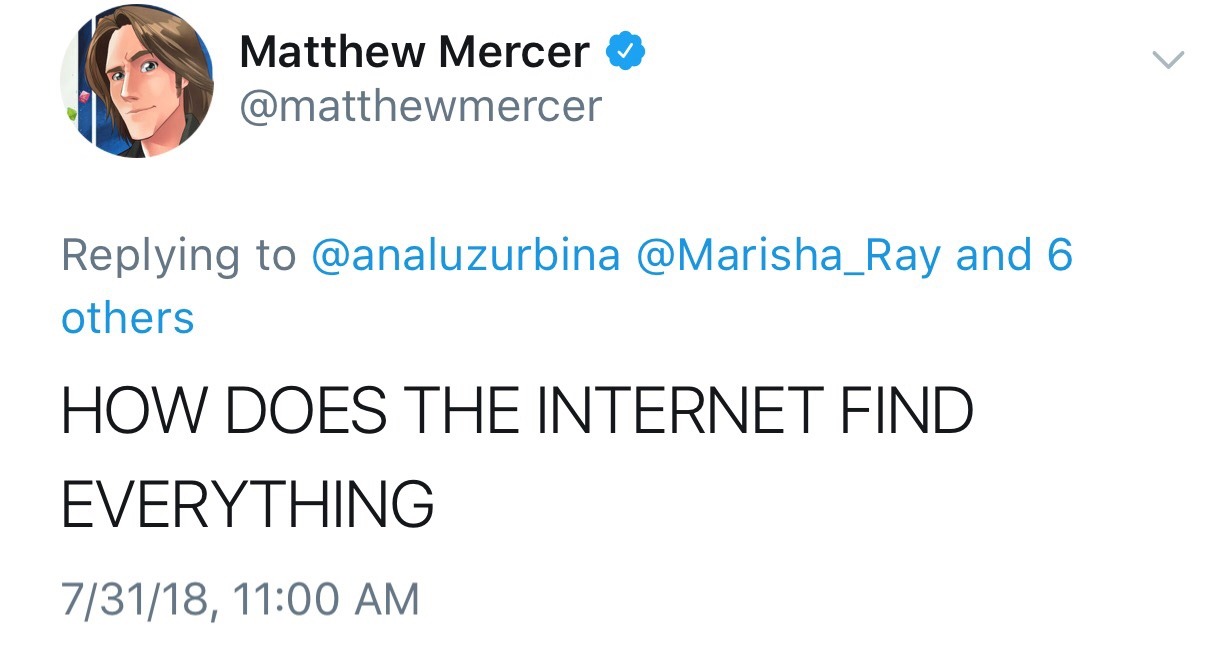Click the gray "Replying to" label
This screenshot has height=646, width=1221.
pos(179,255)
